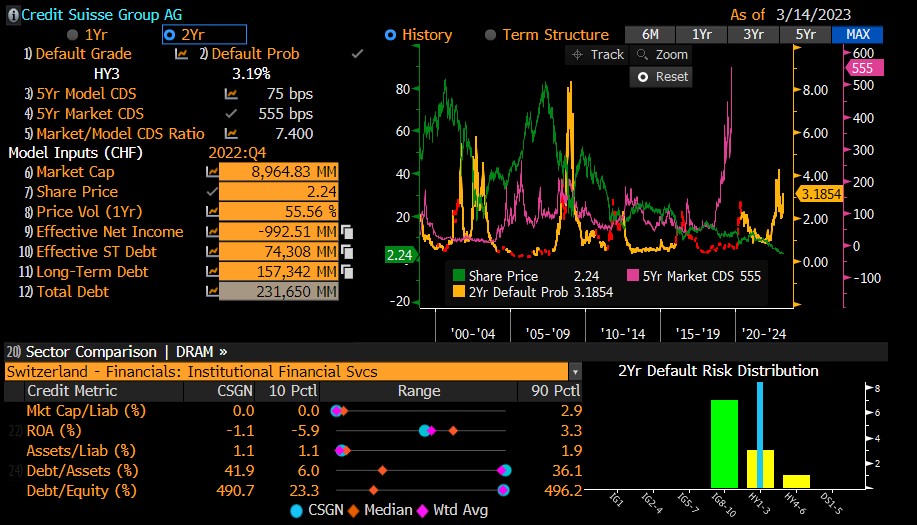
Task: Click the info icon beside Credit Suisse Group AG
Action: 13,15
